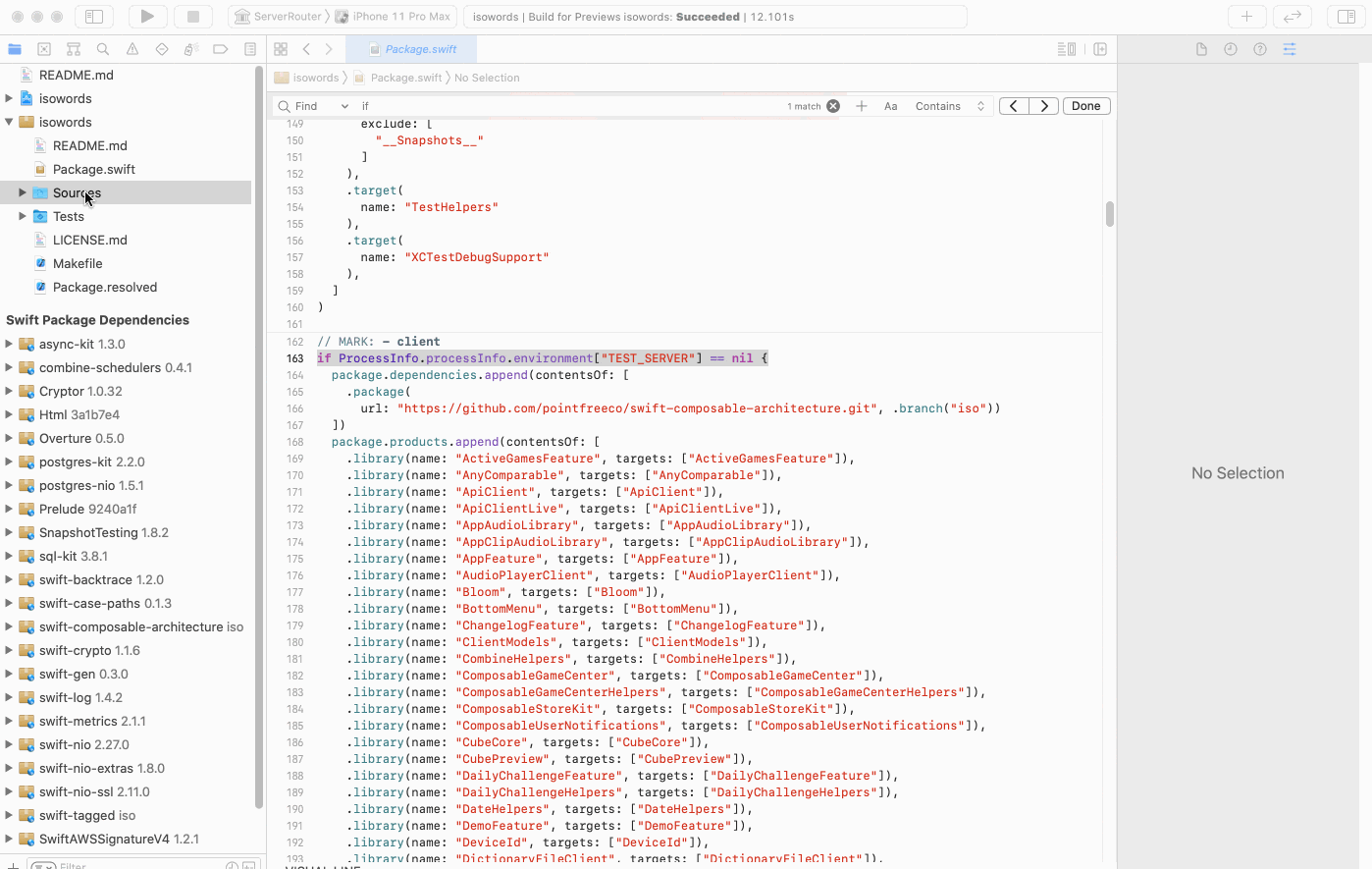Select Package.swift in the navigator

coord(94,169)
